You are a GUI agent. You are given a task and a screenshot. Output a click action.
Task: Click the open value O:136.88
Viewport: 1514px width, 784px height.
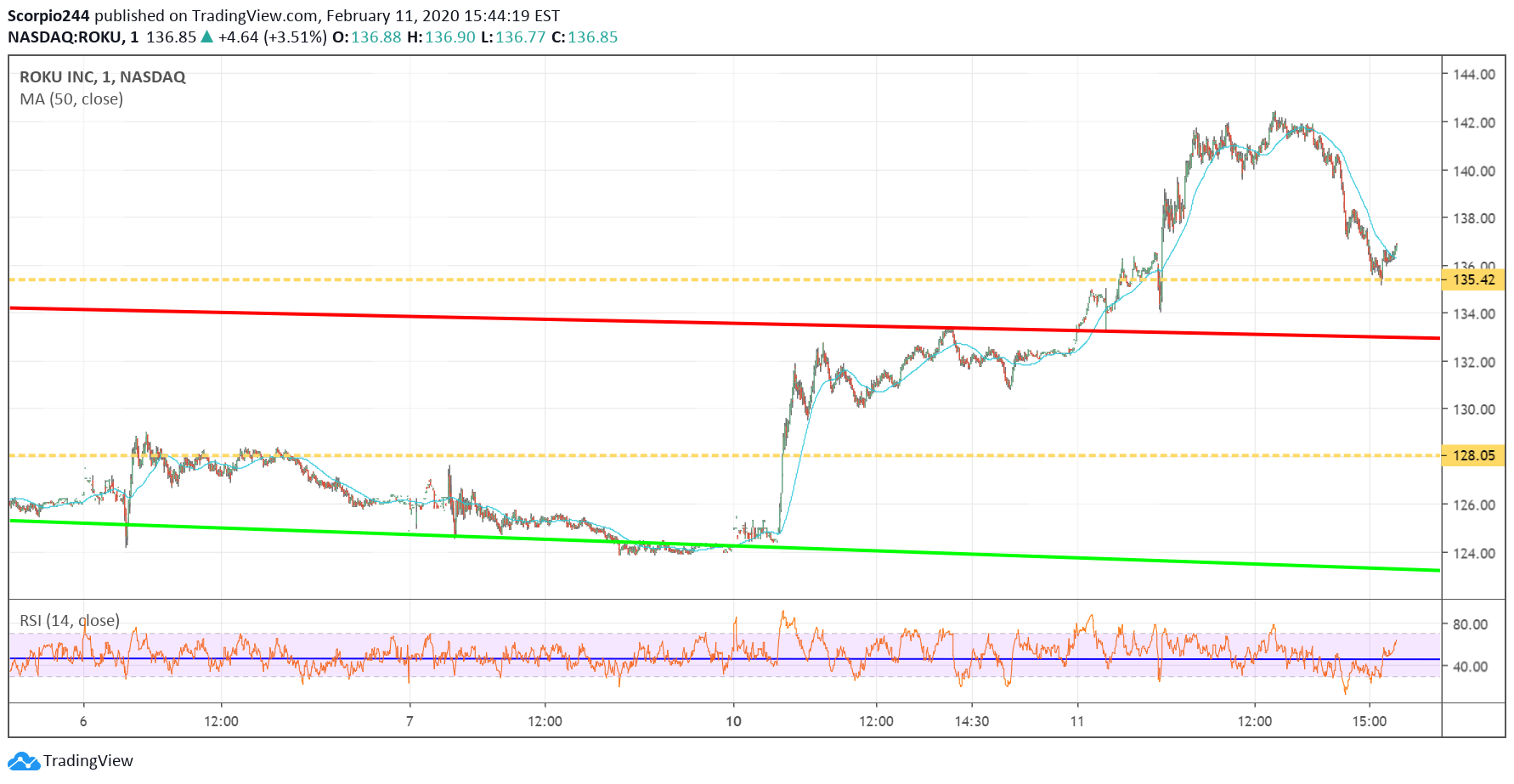pos(366,37)
